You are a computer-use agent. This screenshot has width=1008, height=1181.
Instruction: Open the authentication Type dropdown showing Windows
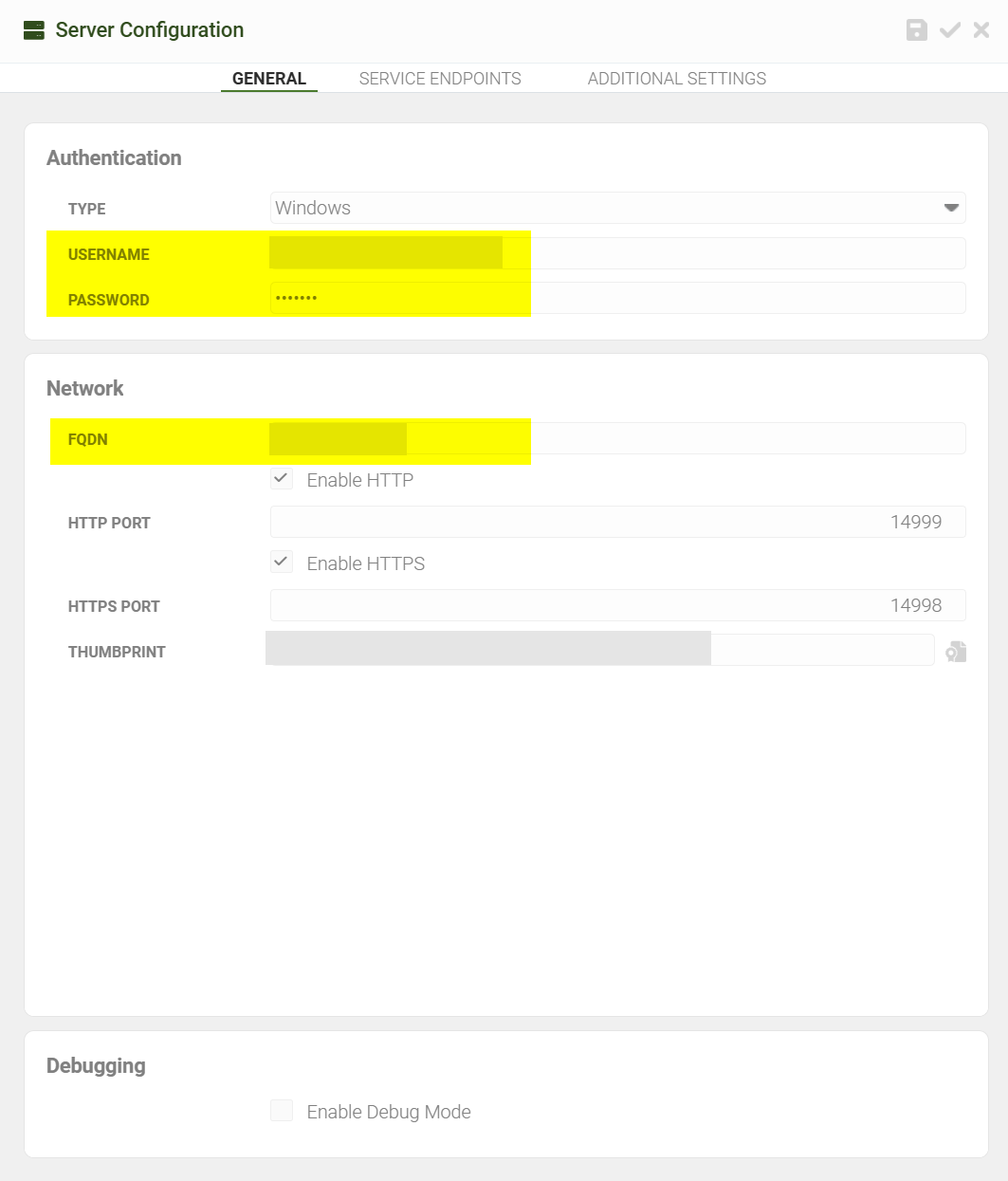click(x=607, y=208)
